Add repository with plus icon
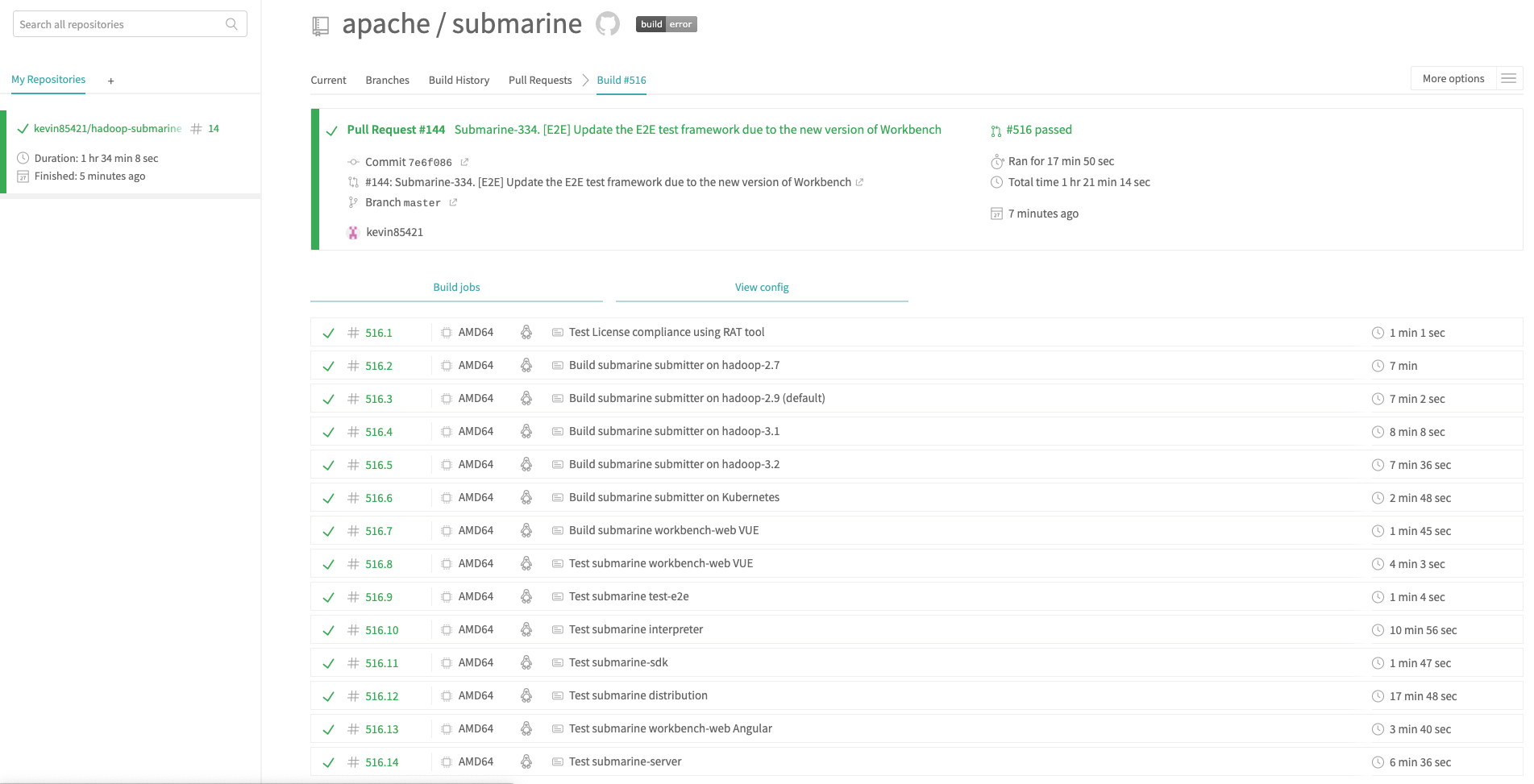Screen dimensions: 1534x784 click(x=111, y=81)
